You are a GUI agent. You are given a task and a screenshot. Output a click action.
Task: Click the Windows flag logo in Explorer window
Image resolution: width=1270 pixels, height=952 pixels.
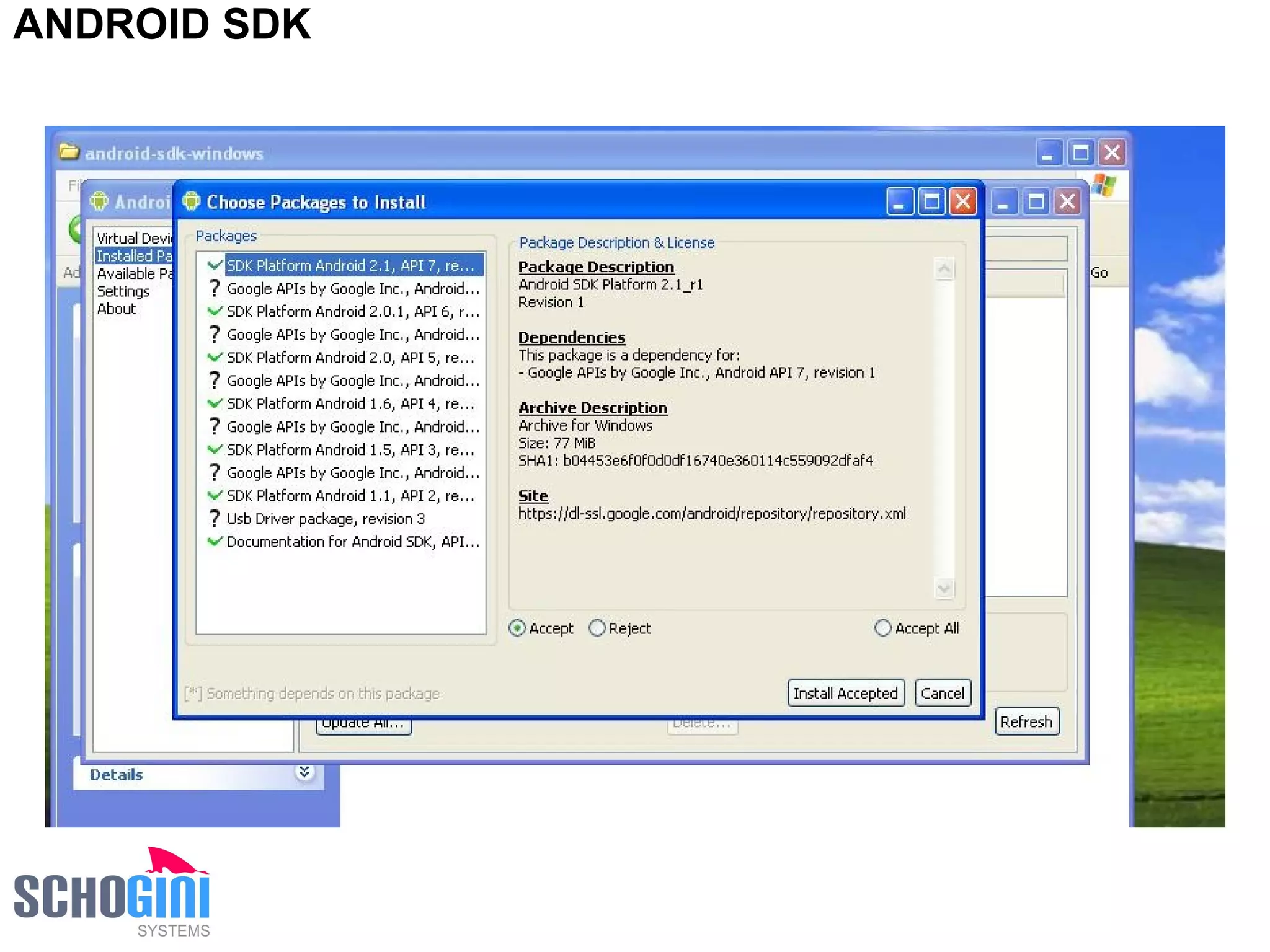pyautogui.click(x=1104, y=184)
